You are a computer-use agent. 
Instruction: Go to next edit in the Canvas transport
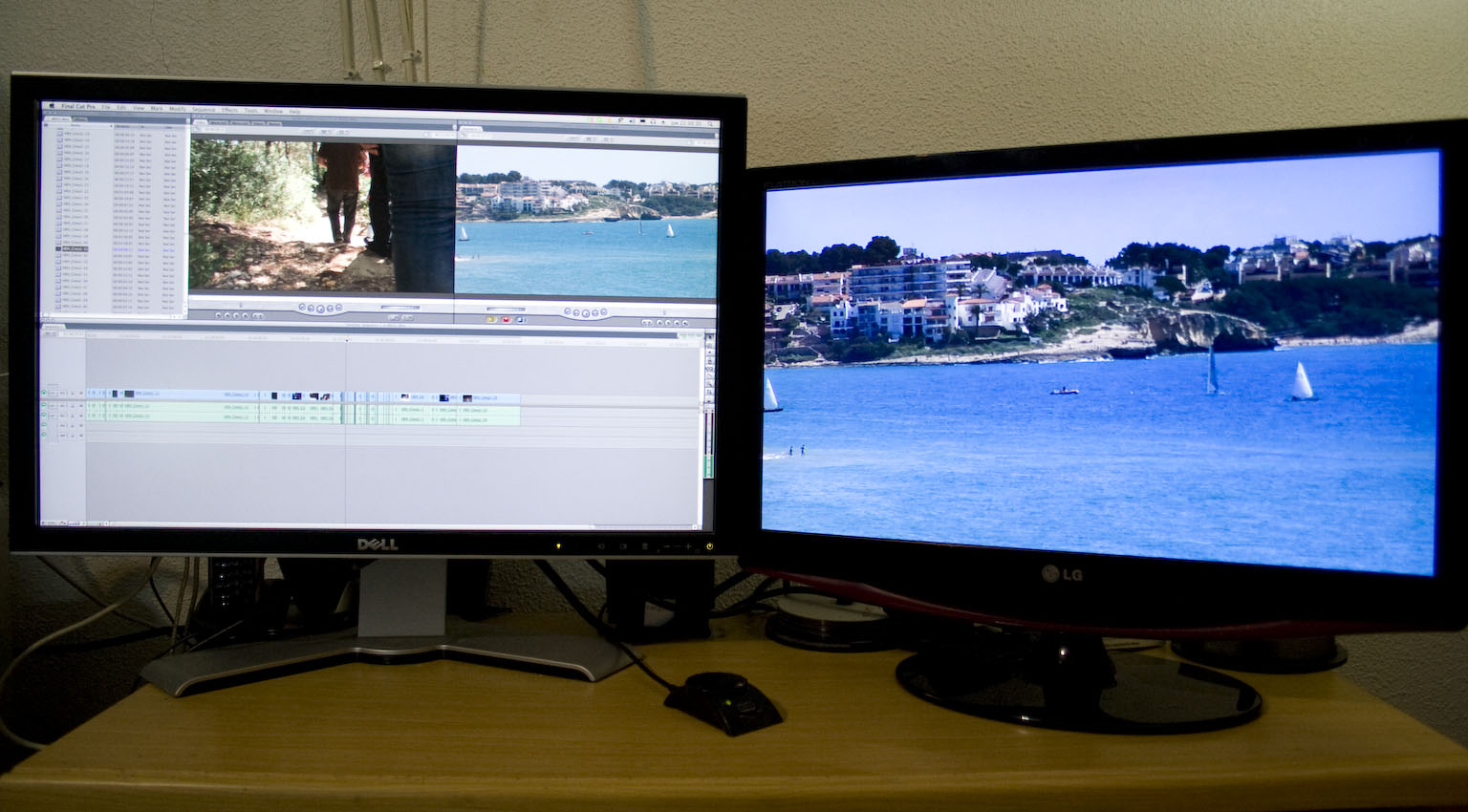[x=604, y=311]
